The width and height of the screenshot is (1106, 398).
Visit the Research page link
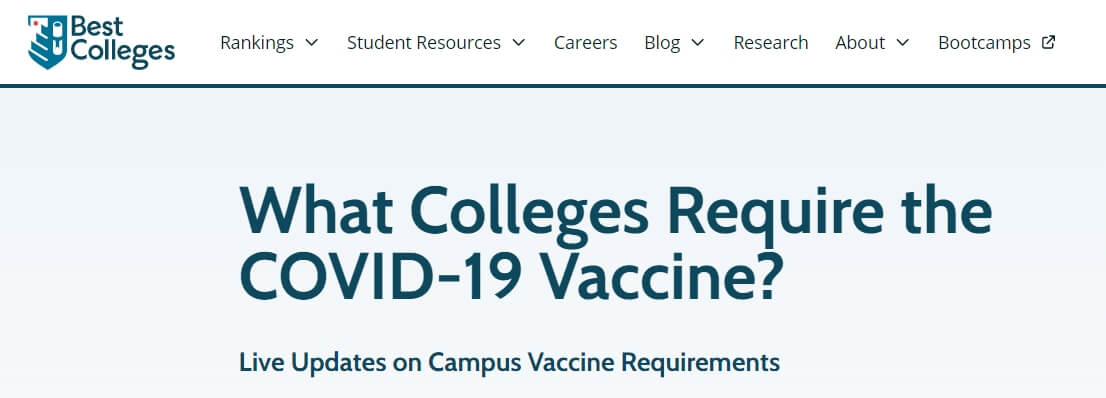(x=771, y=42)
